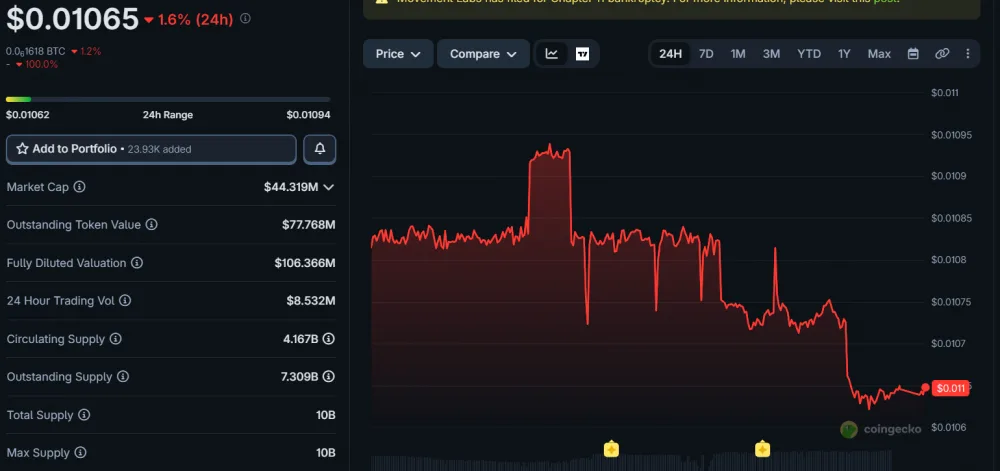The image size is (1000, 471).
Task: Click the Add to Portfolio button
Action: coord(151,149)
